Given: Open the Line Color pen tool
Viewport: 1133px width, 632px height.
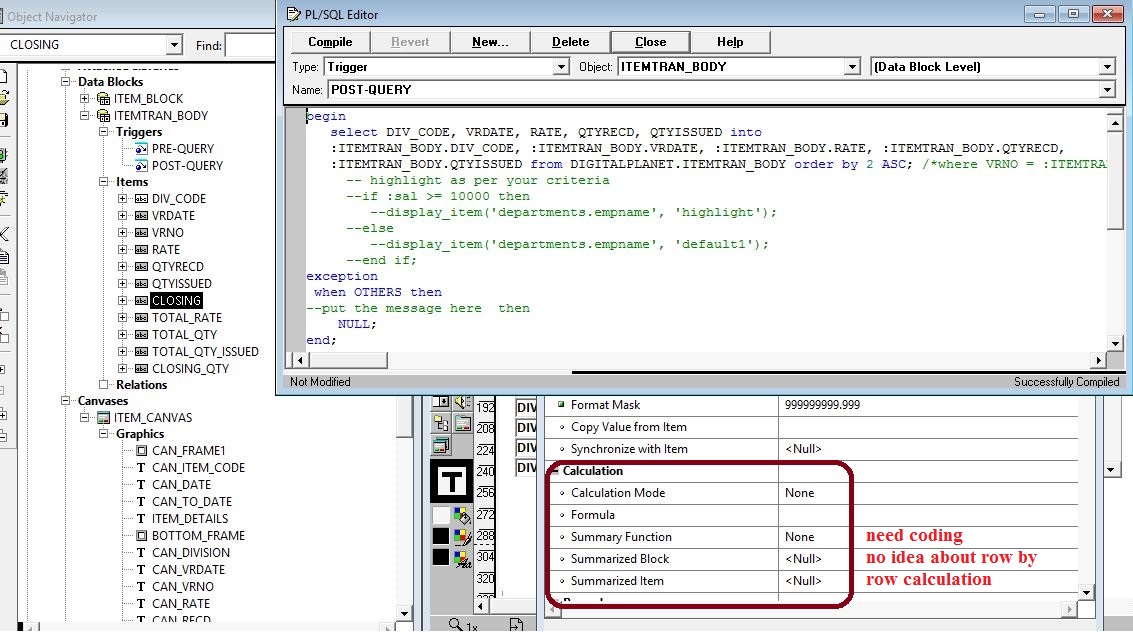Looking at the screenshot, I should tap(462, 536).
